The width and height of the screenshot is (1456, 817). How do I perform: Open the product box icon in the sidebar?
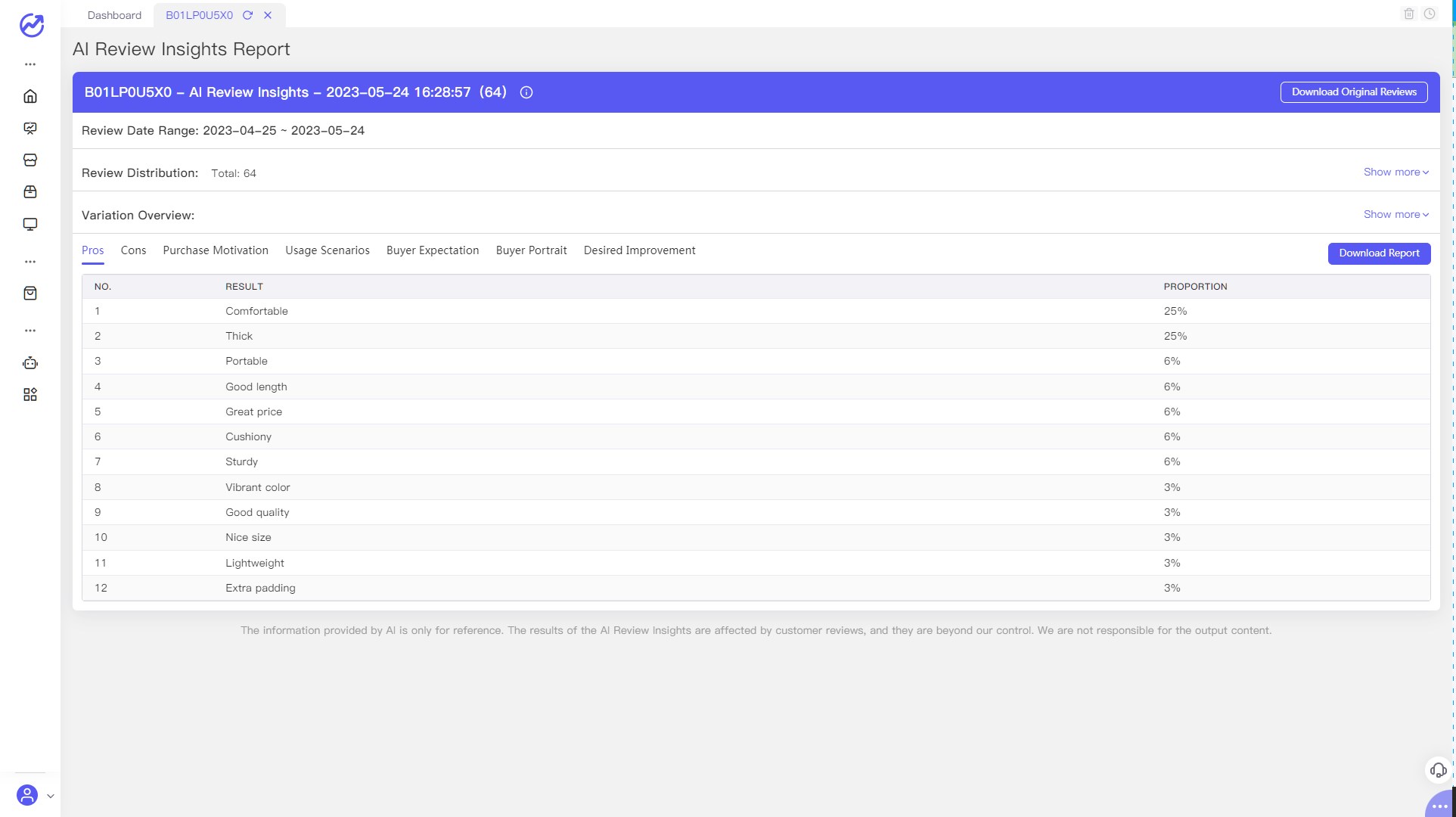click(30, 192)
